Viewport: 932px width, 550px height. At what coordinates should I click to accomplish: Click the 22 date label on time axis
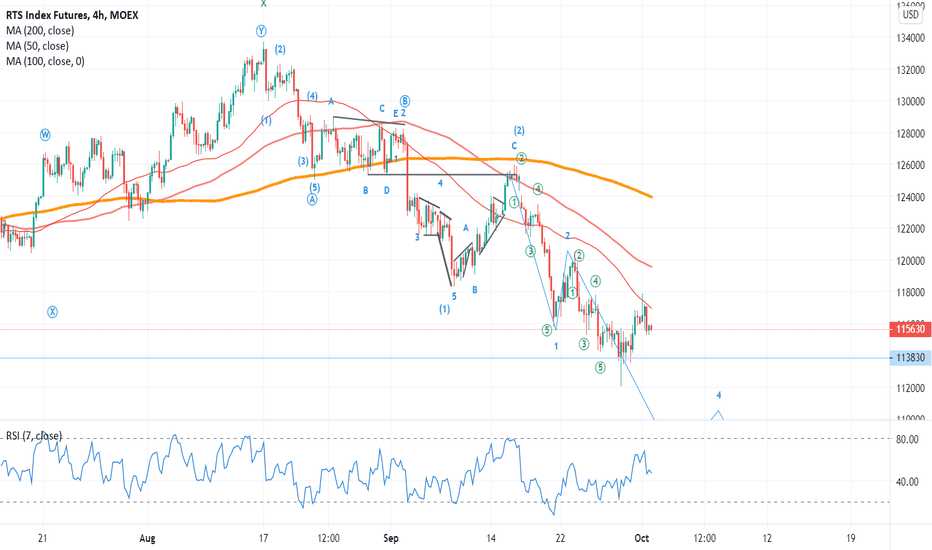tap(560, 539)
